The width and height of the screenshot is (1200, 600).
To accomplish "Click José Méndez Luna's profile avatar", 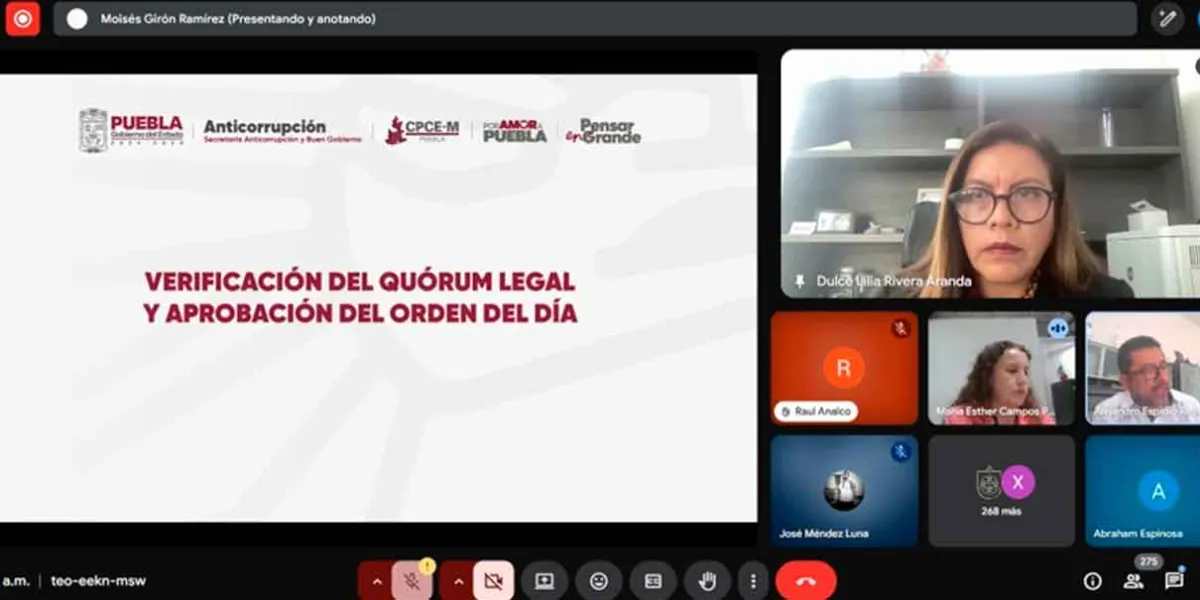I will tap(844, 489).
